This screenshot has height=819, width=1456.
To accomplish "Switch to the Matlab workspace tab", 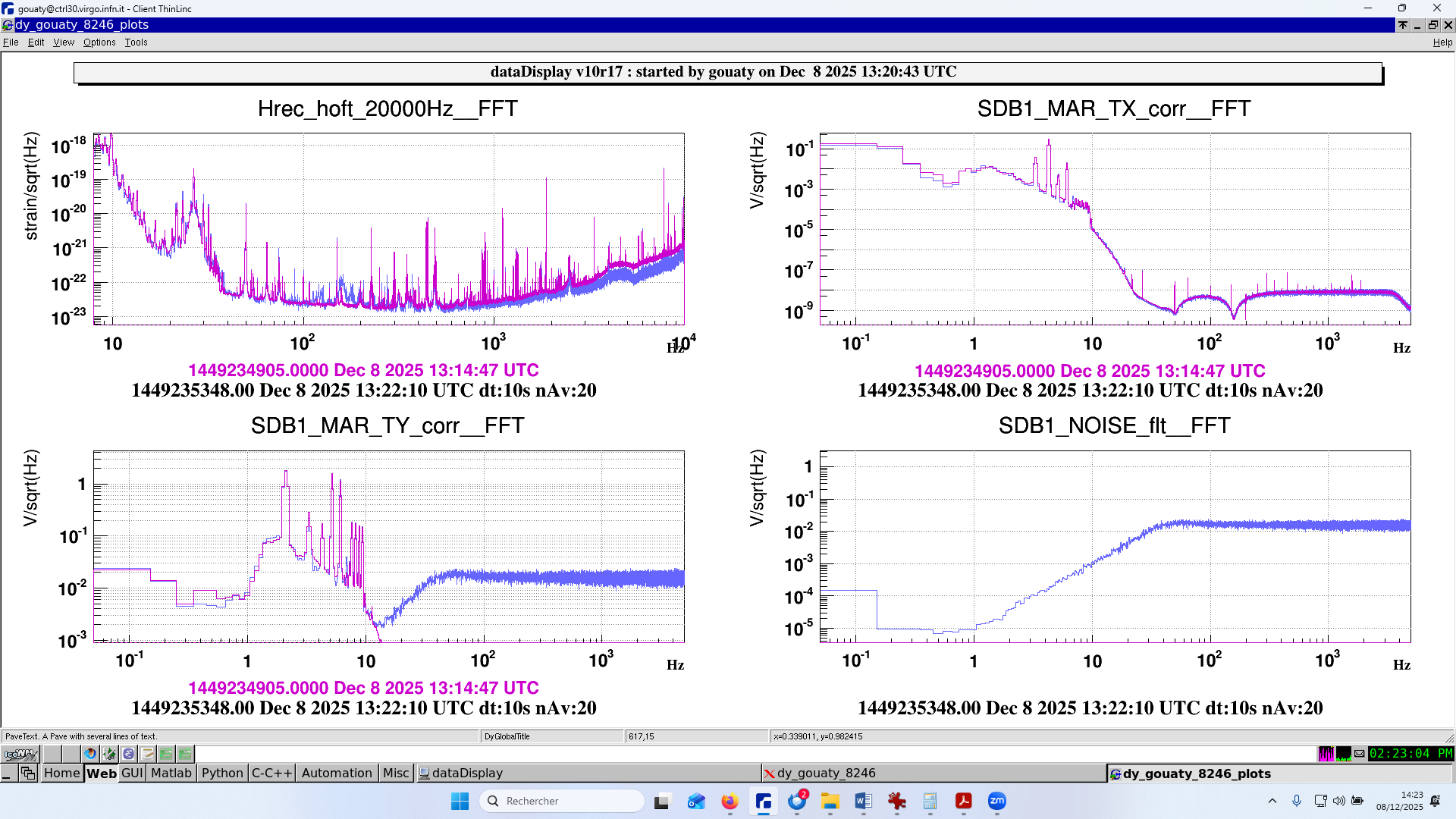I will click(171, 773).
